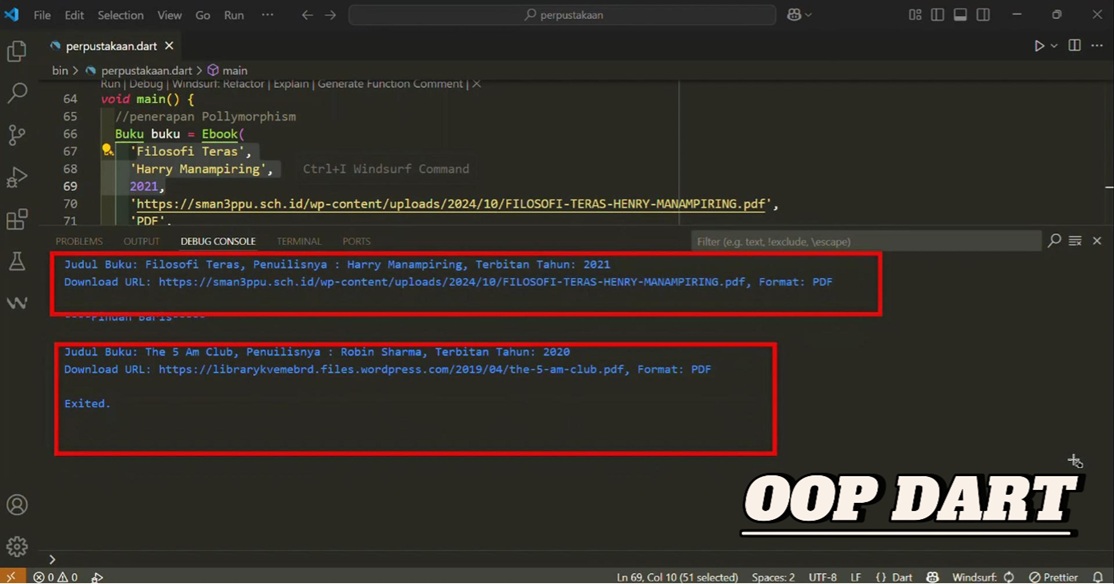The width and height of the screenshot is (1114, 584).
Task: Open the Edit menu
Action: [74, 15]
